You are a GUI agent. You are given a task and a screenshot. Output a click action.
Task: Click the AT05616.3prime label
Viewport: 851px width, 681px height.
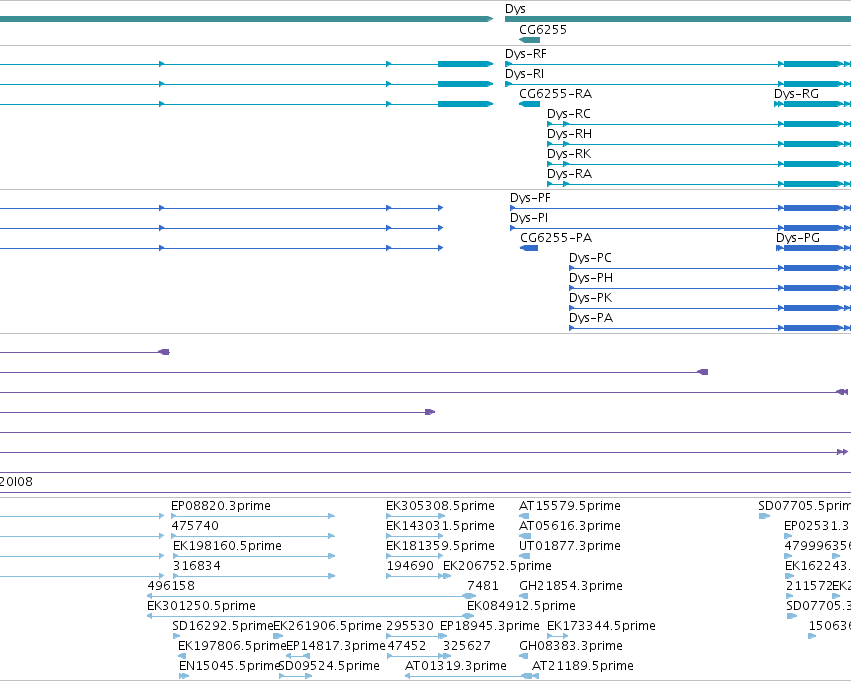[x=570, y=526]
